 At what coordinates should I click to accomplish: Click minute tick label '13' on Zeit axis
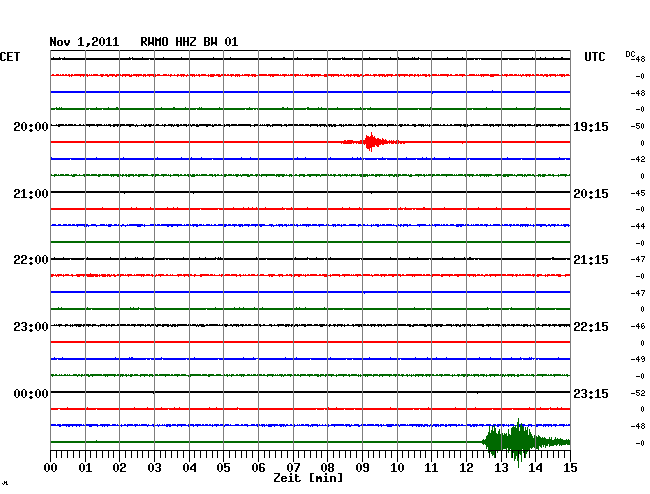(x=501, y=468)
